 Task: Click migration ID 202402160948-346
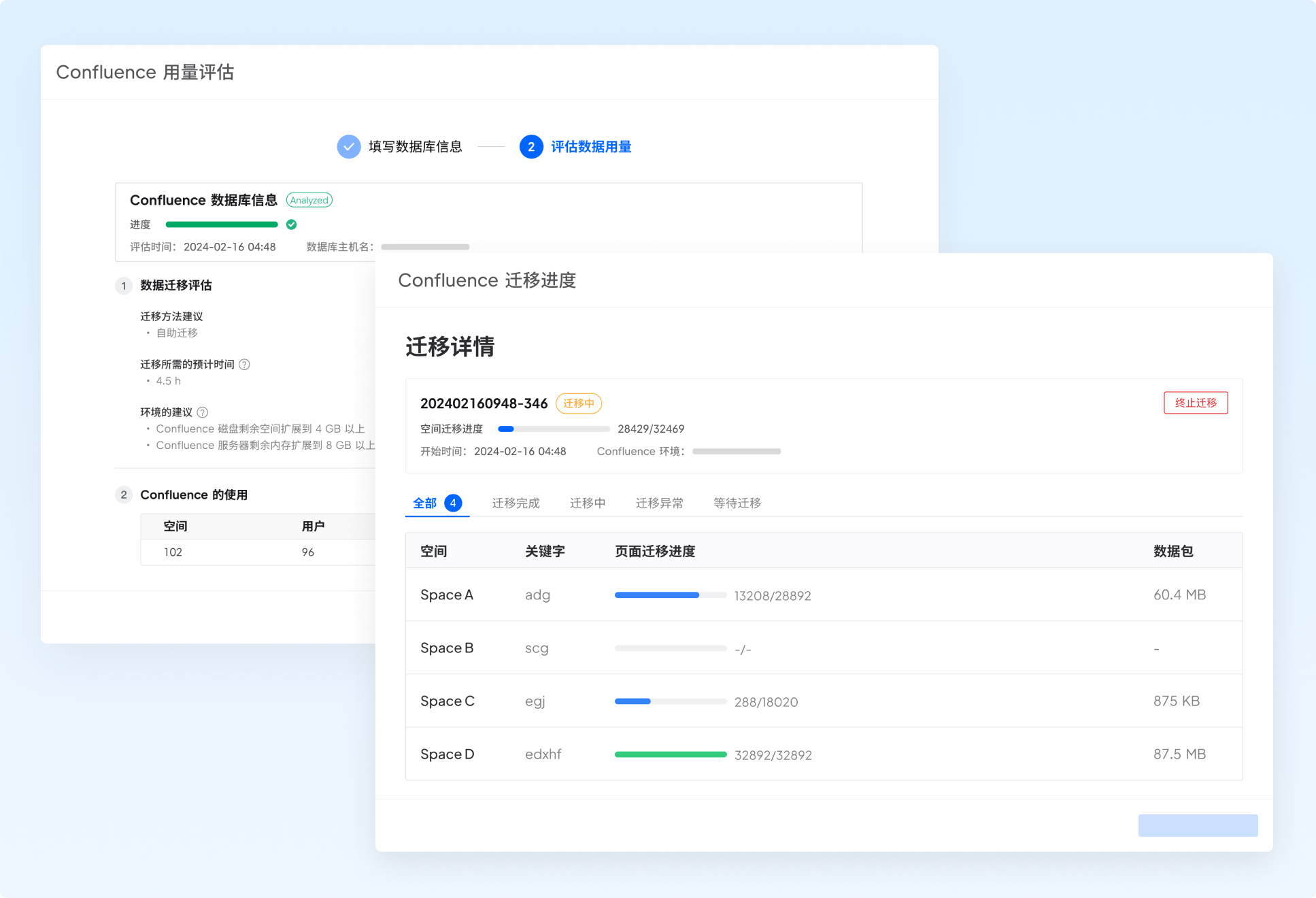pos(484,403)
